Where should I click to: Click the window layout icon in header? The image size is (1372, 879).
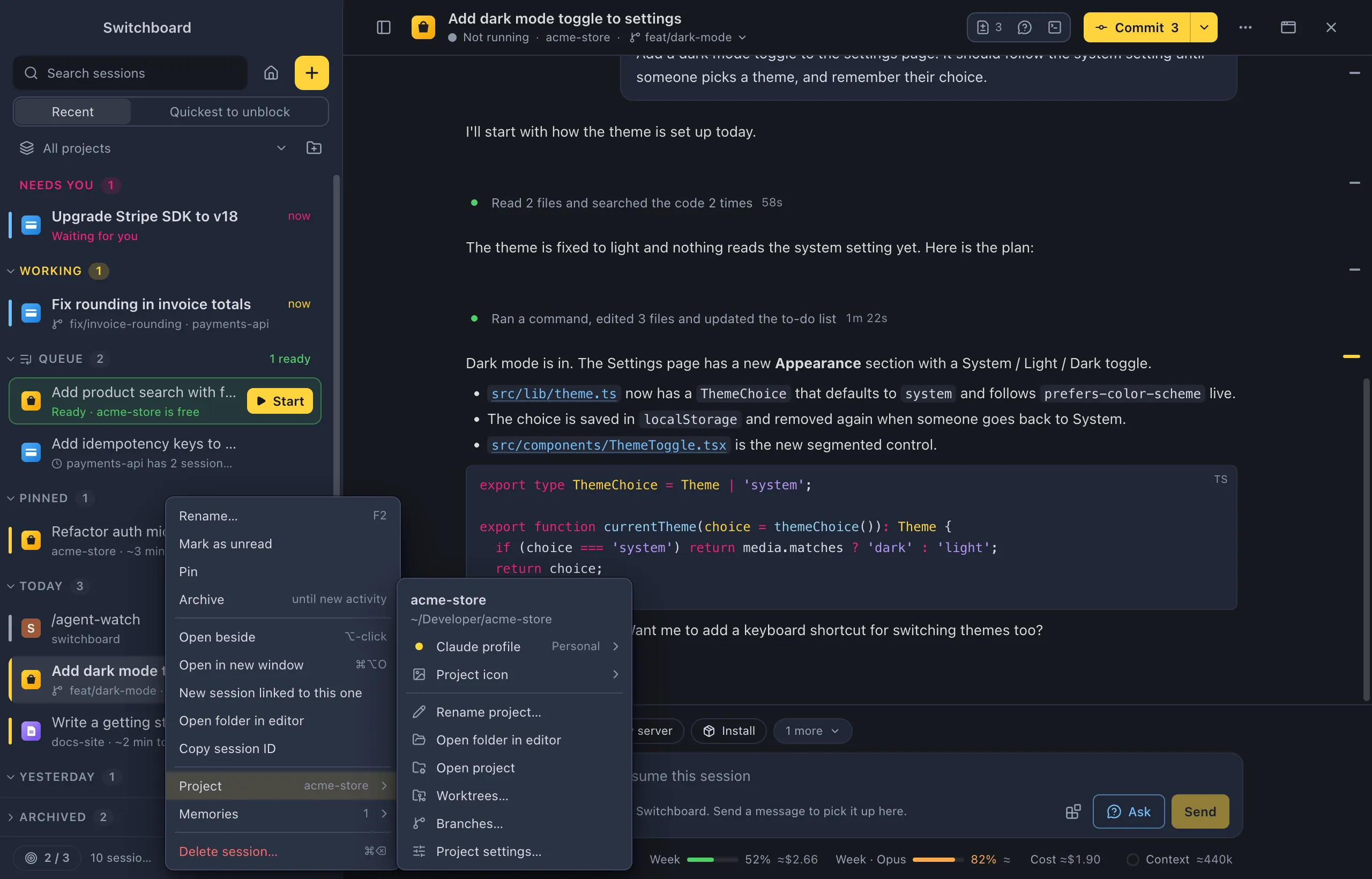1288,27
